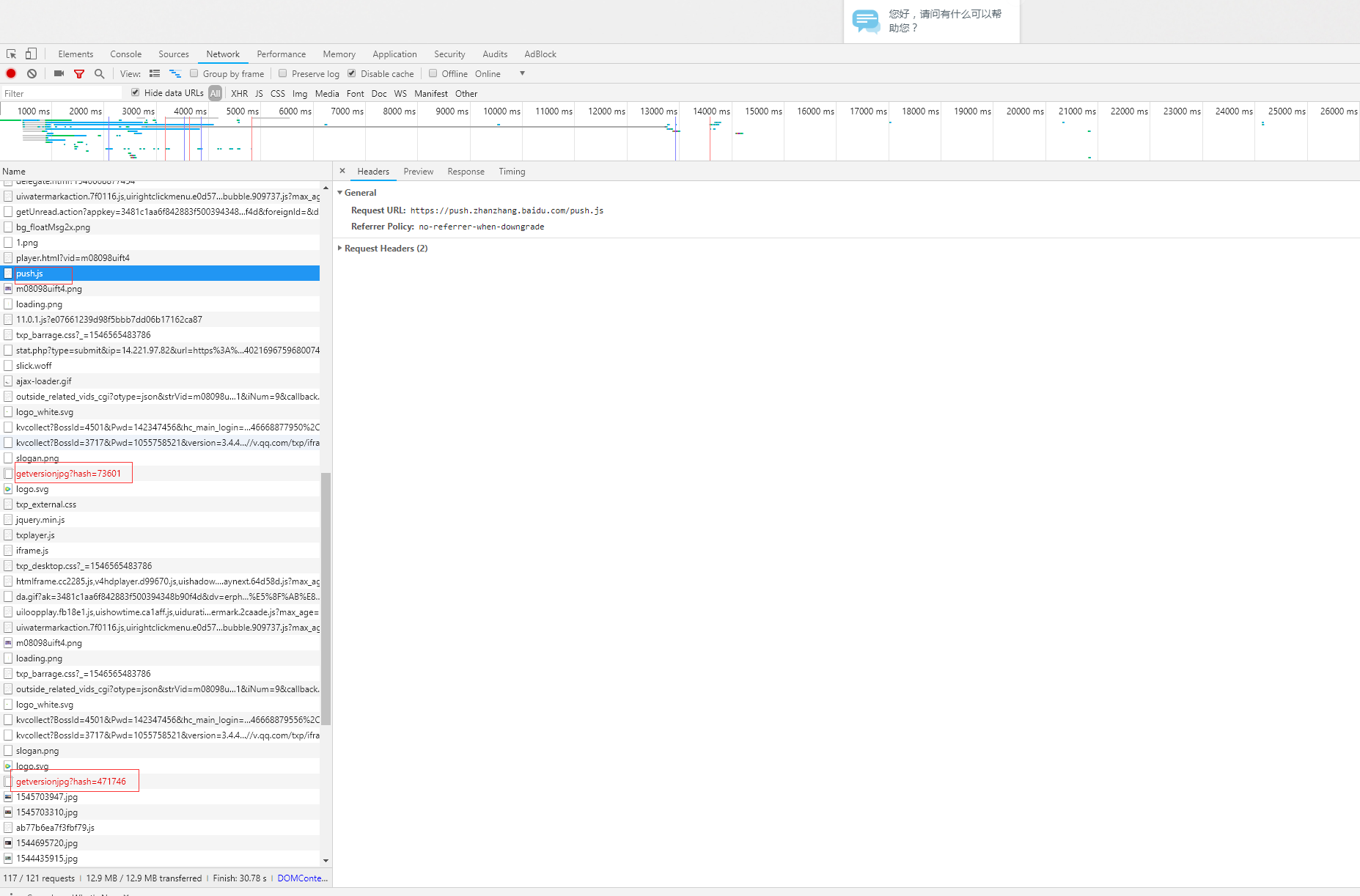Click icon of 1544695720.jpg row
1360x896 pixels.
tap(8, 843)
